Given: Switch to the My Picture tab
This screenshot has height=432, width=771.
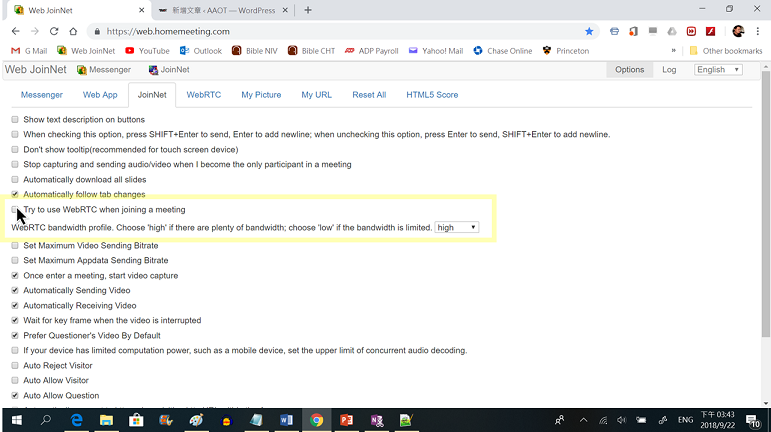Looking at the screenshot, I should coord(261,95).
